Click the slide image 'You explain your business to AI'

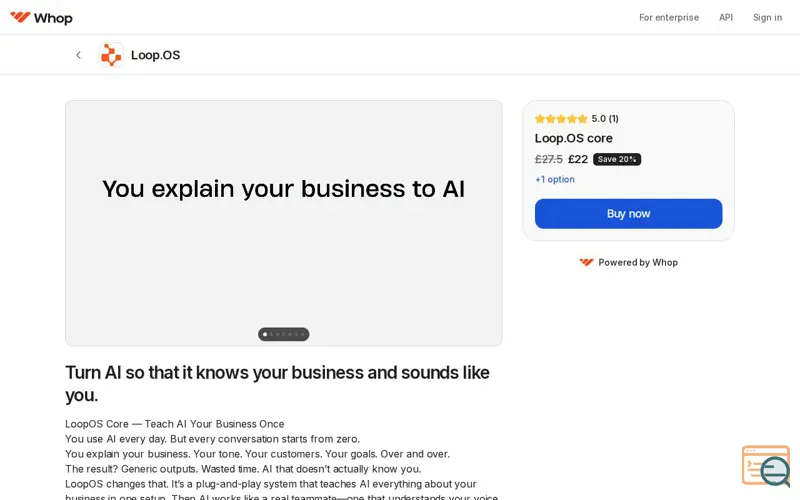pyautogui.click(x=284, y=223)
